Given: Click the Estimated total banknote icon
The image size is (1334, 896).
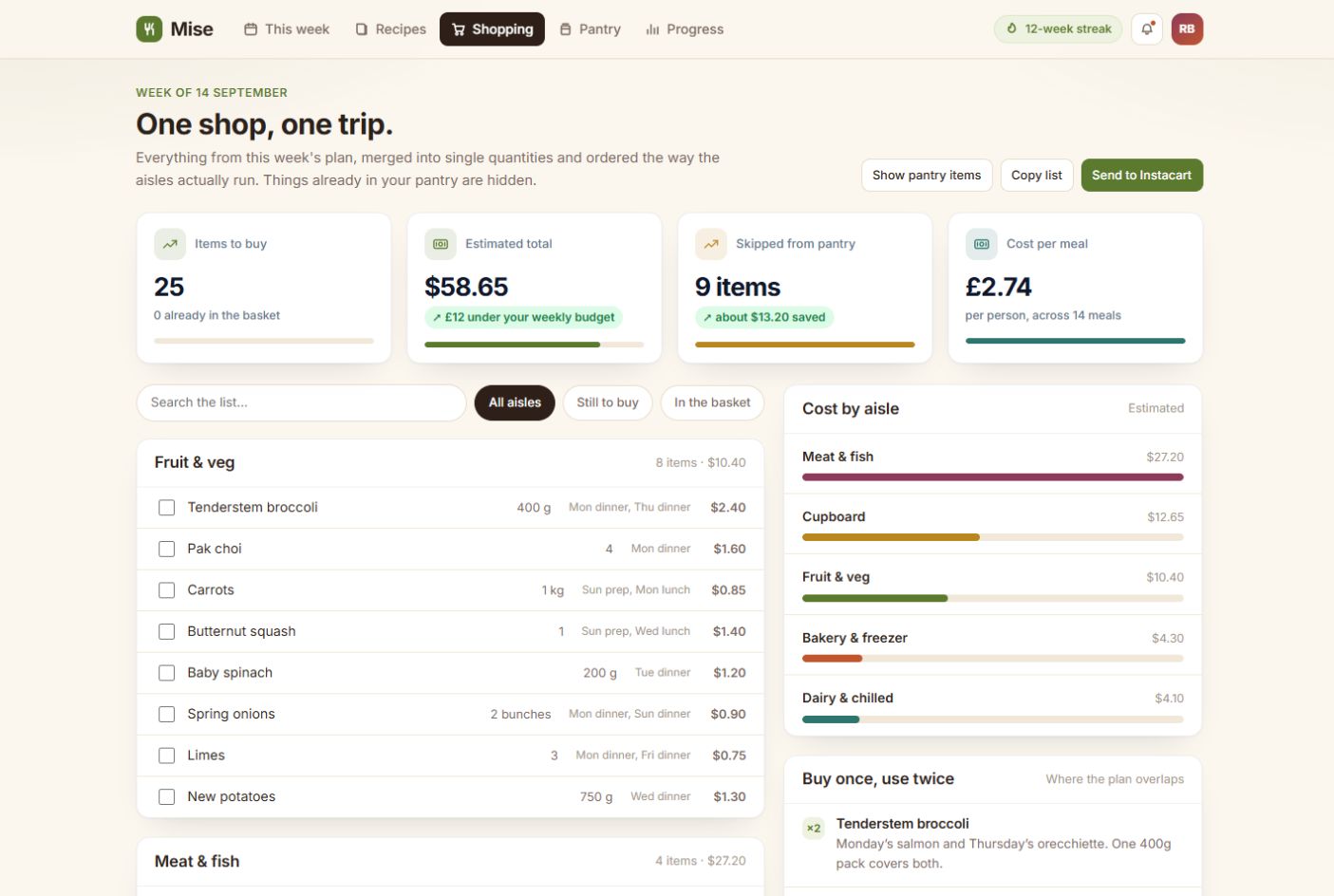Looking at the screenshot, I should click(441, 244).
